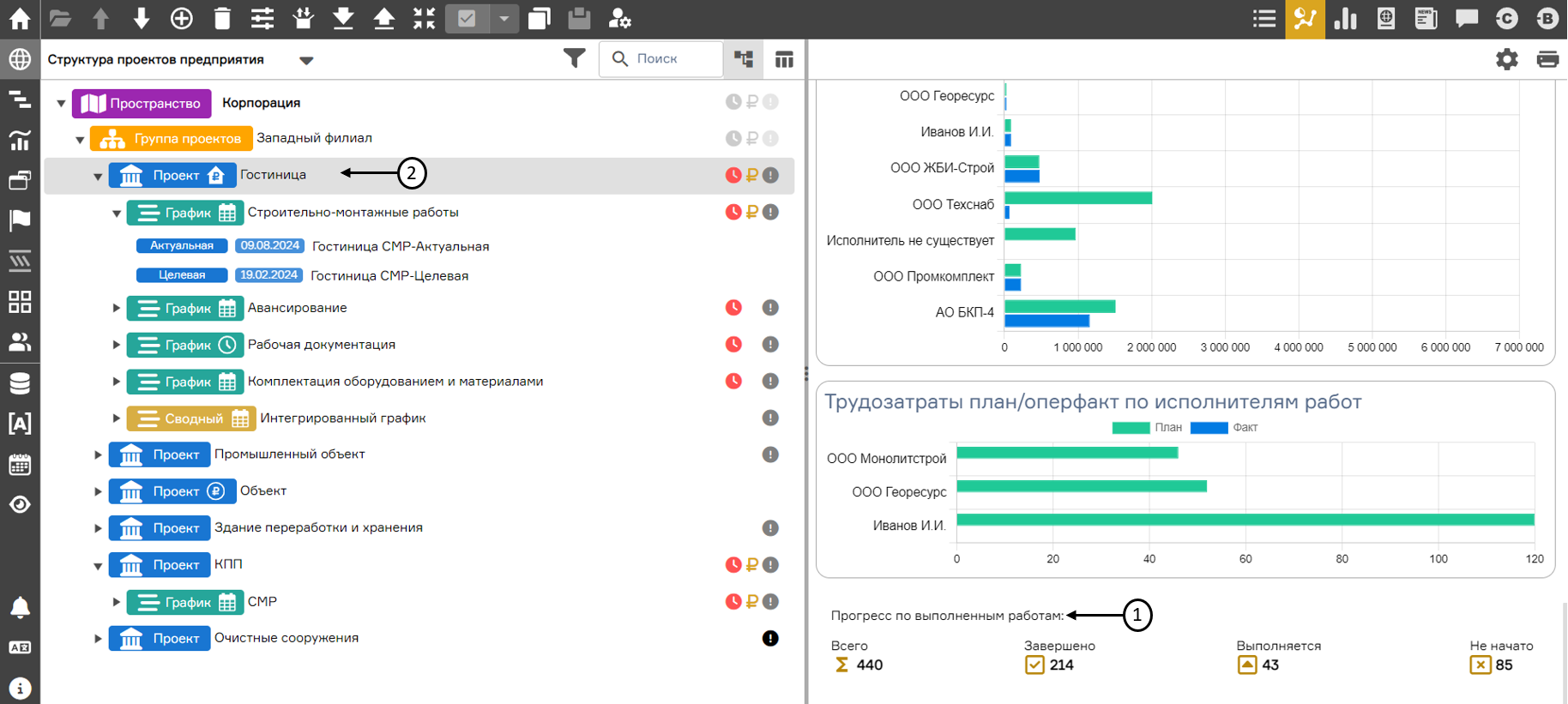Click Иванов И.И. labor plan bar

(x=1245, y=520)
